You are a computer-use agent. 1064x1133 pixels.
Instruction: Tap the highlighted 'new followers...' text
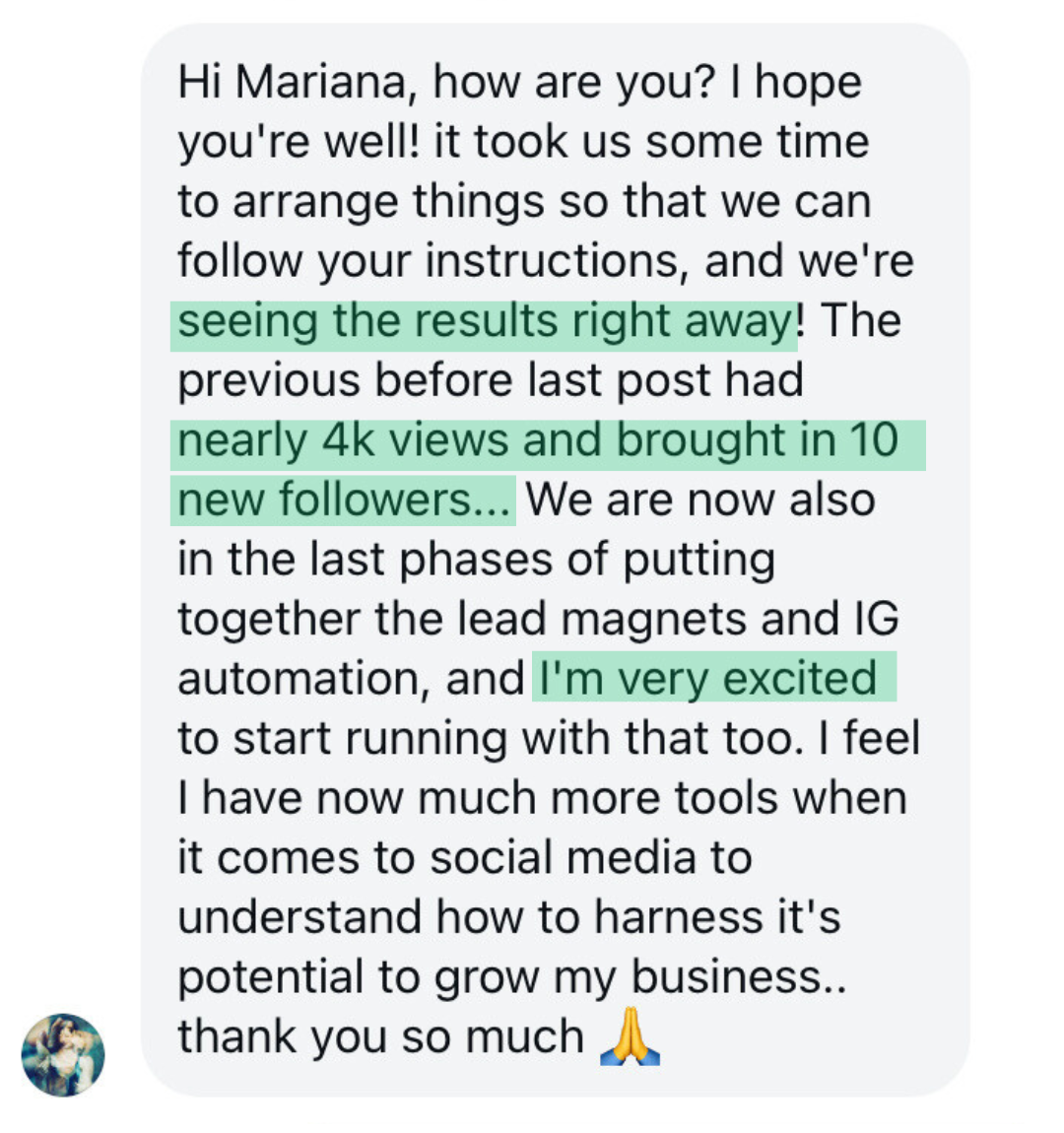pos(343,500)
